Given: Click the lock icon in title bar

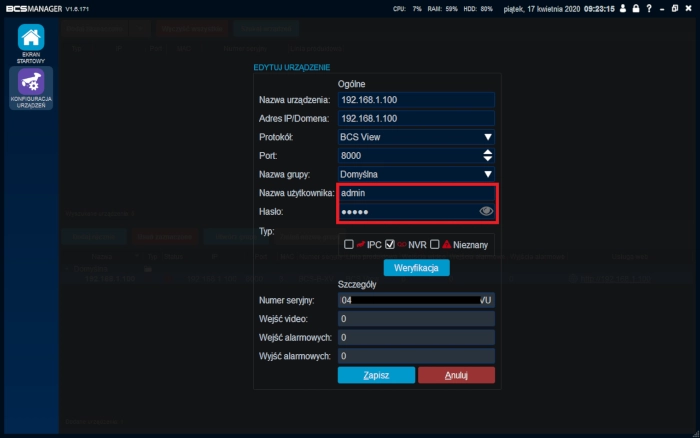Looking at the screenshot, I should click(636, 8).
